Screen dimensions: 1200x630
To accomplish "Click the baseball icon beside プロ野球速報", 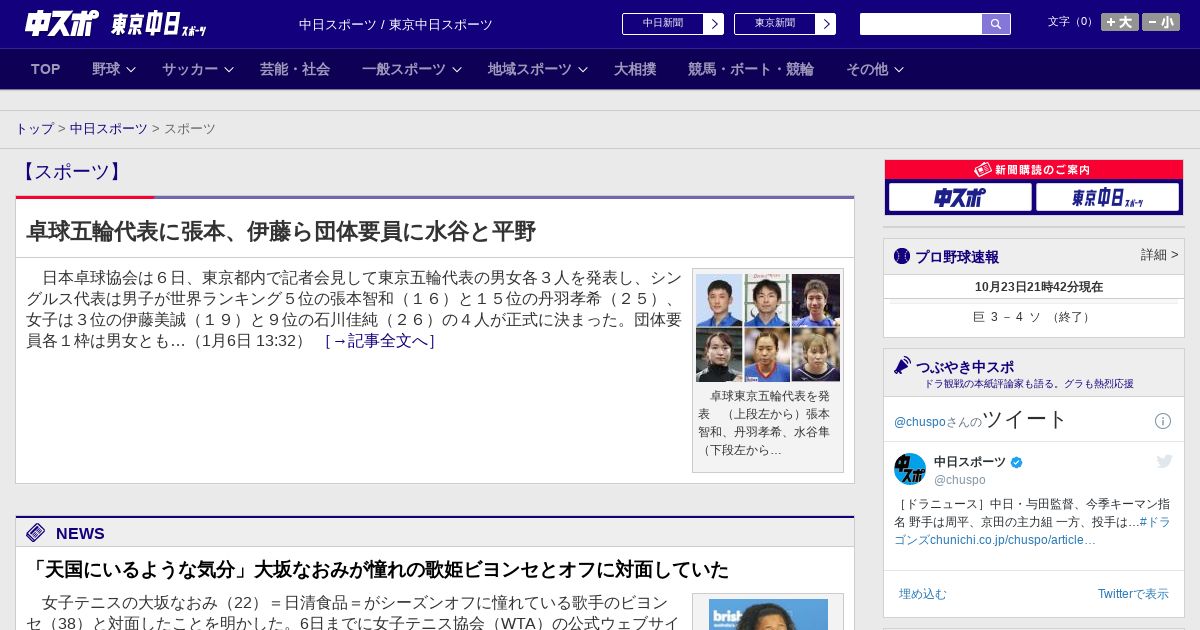I will click(902, 256).
